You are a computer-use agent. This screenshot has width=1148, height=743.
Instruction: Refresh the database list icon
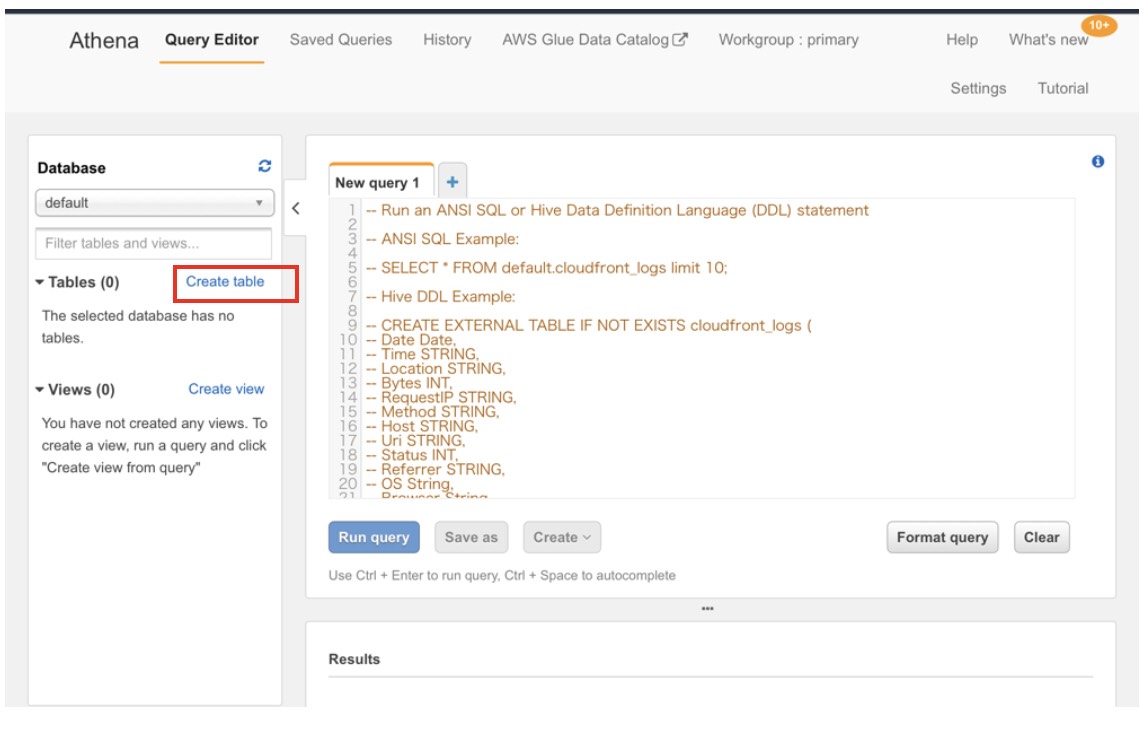(x=264, y=167)
